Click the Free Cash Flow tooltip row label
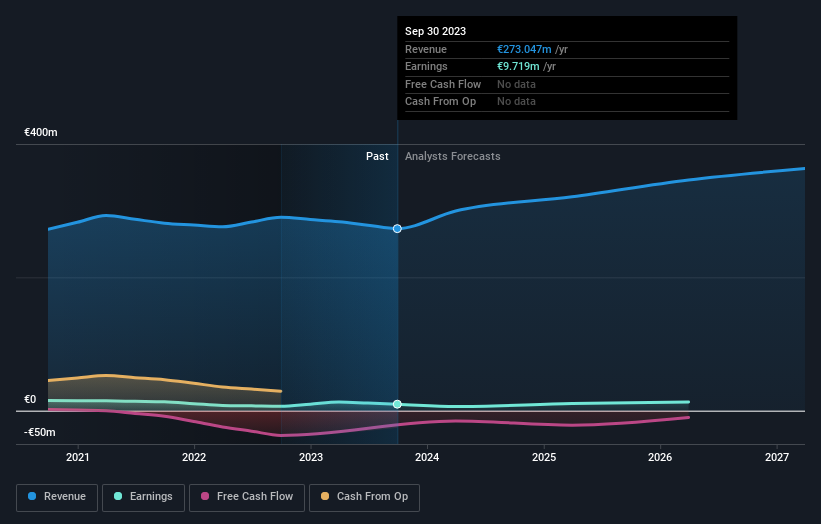 443,84
